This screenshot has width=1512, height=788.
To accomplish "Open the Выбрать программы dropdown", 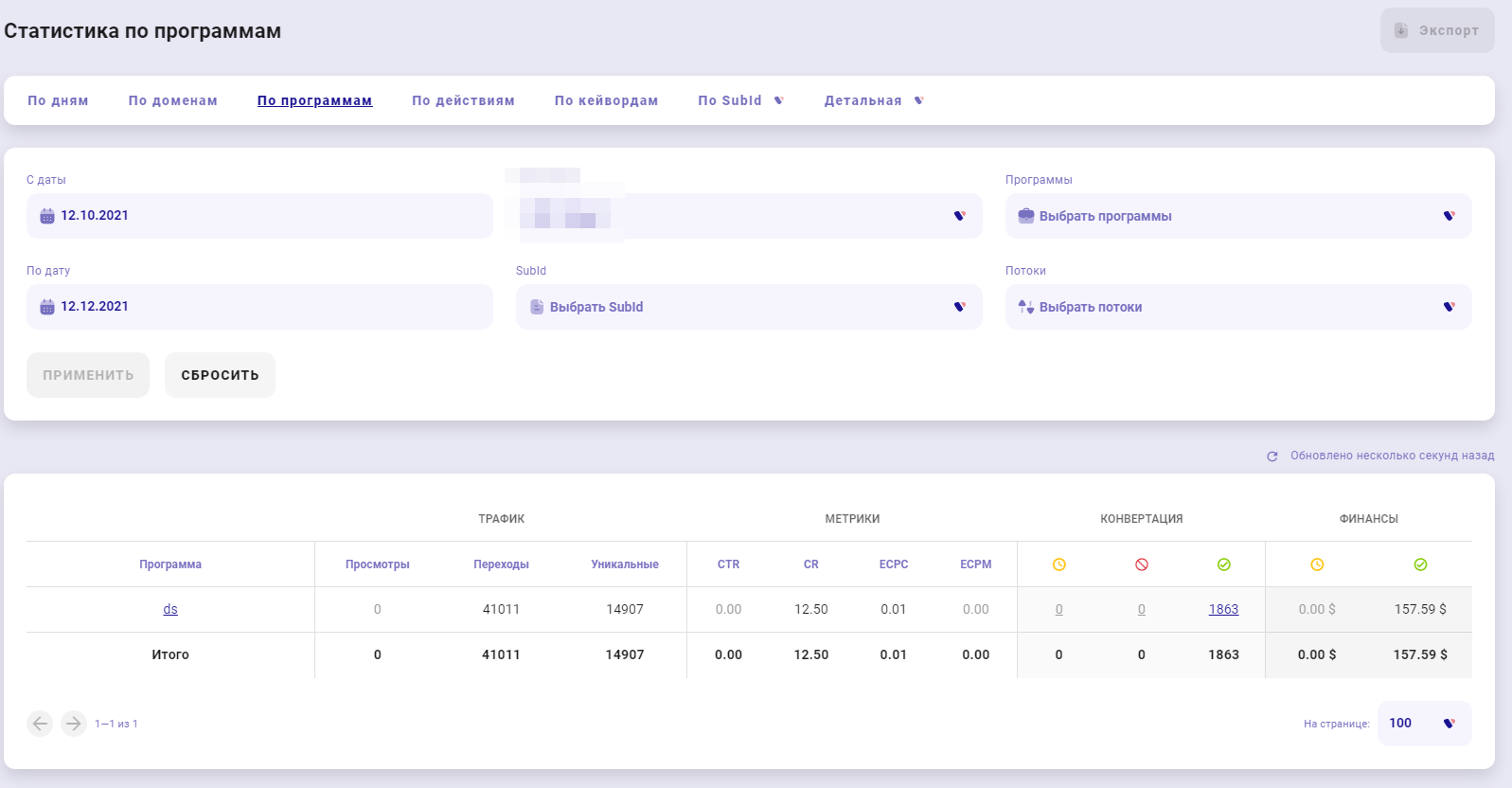I will (x=1237, y=216).
